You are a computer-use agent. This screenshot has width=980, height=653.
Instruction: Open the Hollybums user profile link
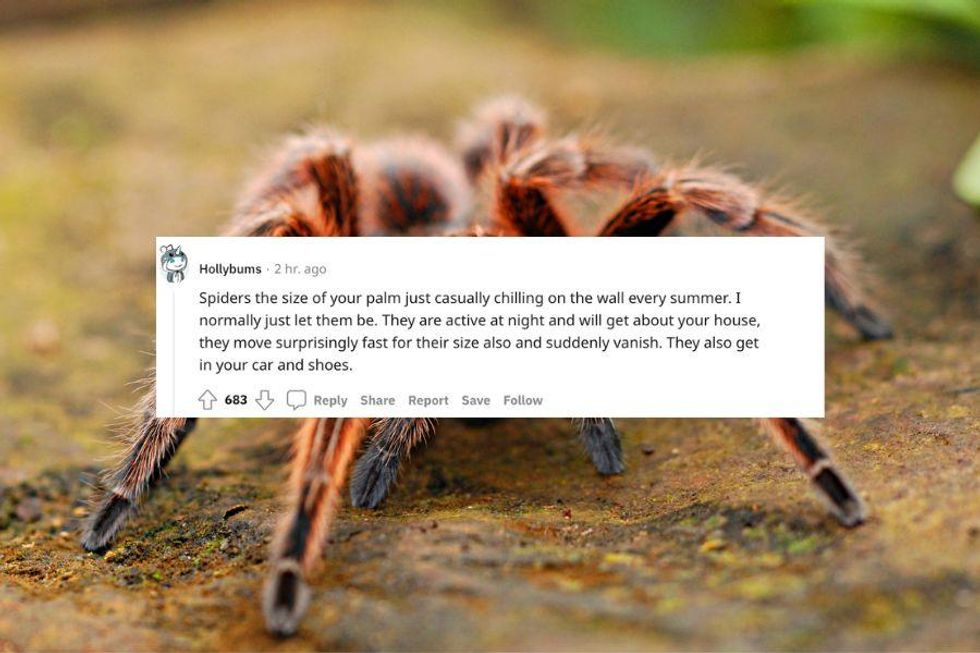(230, 269)
